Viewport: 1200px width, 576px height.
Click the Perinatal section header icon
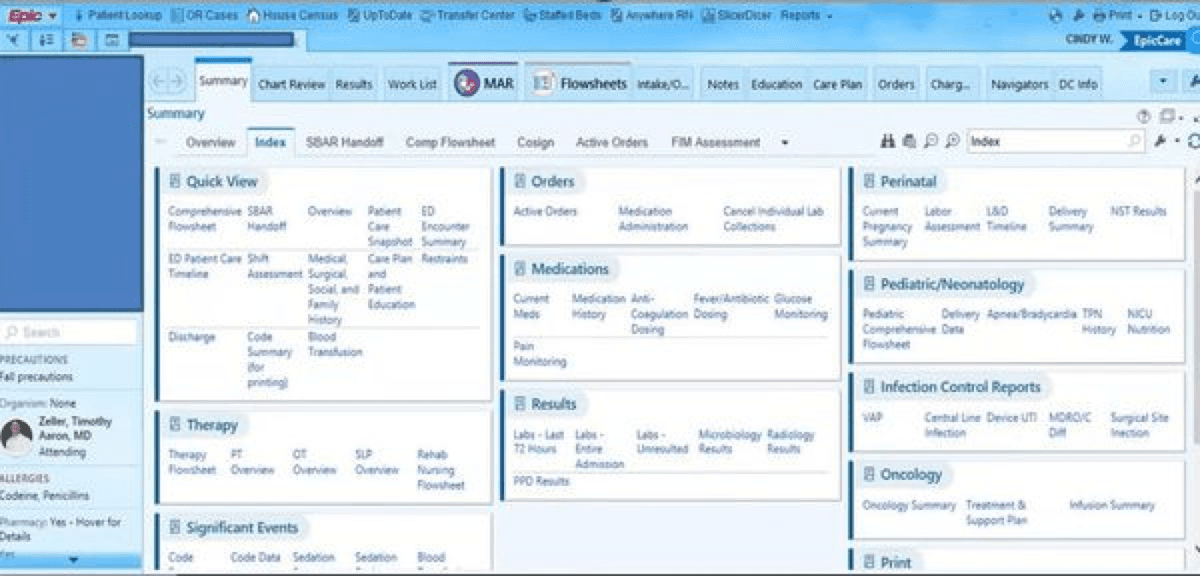[869, 181]
